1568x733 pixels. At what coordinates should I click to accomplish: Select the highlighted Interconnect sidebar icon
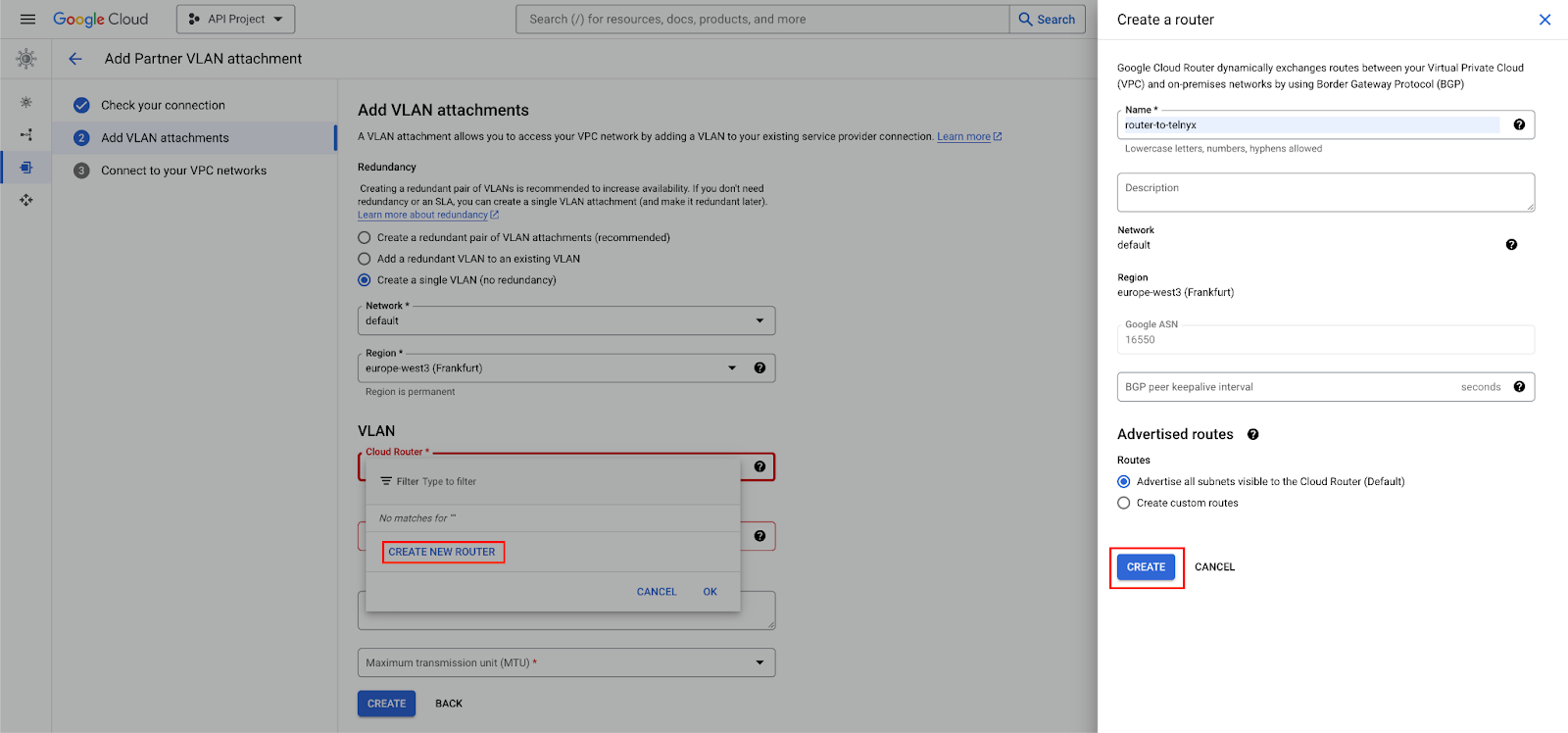pos(26,168)
